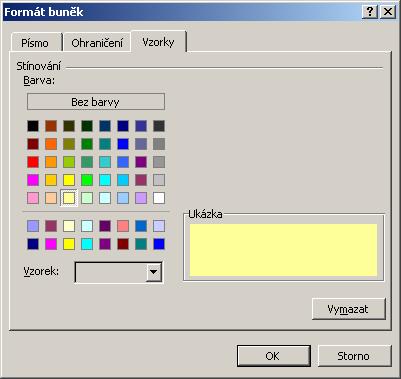Pick the ivory swatch below the divider

[x=69, y=226]
